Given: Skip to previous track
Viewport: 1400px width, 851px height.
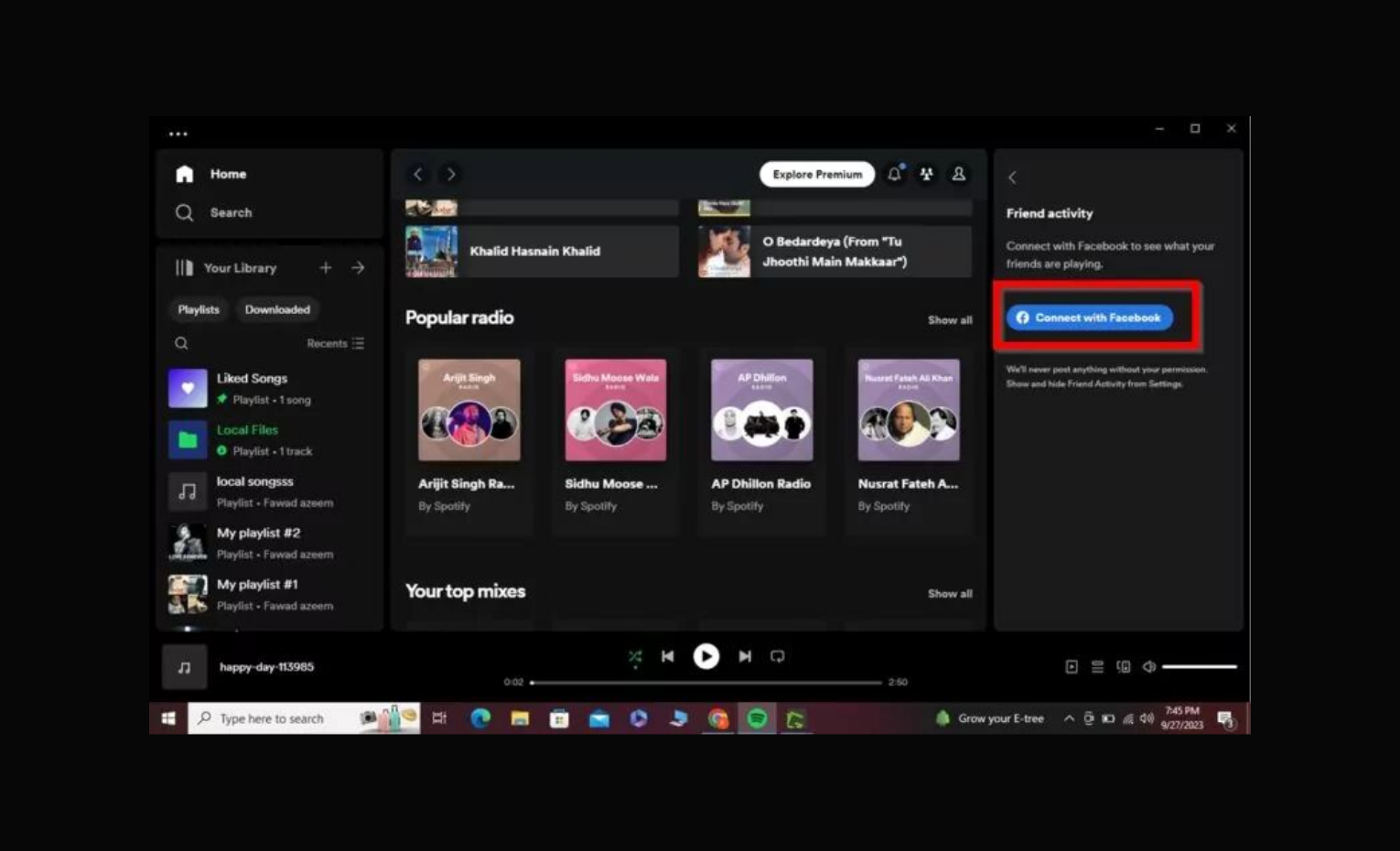Looking at the screenshot, I should (668, 656).
